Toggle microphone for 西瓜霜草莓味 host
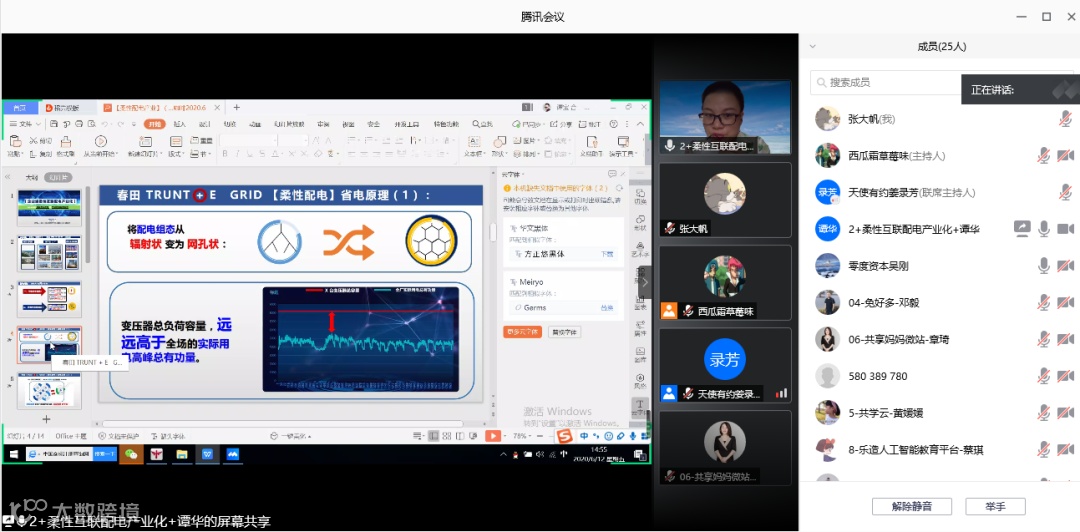 point(1043,156)
